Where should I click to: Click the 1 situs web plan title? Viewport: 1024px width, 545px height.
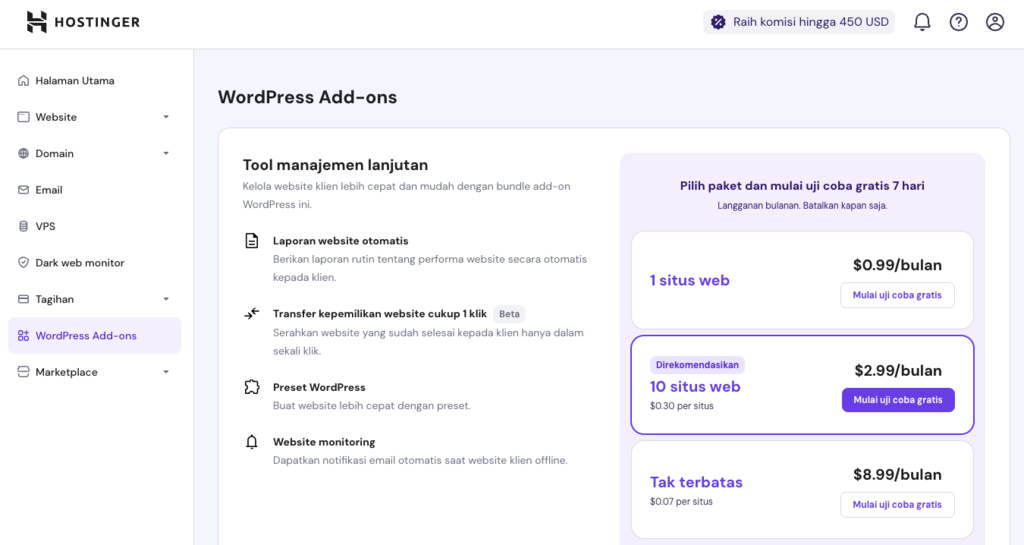pos(690,280)
